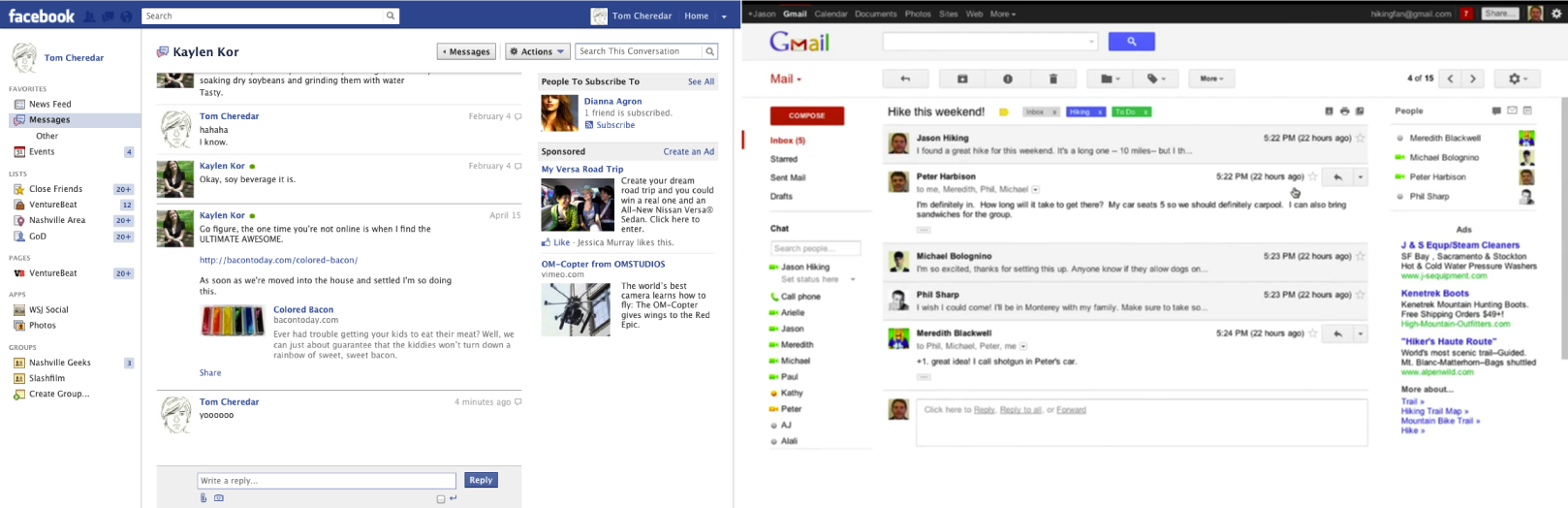The image size is (1568, 508).
Task: Click the attach file paperclip icon
Action: pyautogui.click(x=204, y=498)
